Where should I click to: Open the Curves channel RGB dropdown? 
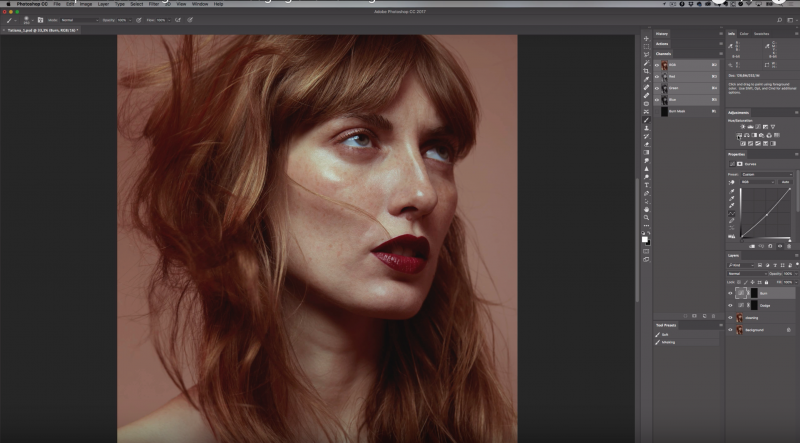(758, 182)
